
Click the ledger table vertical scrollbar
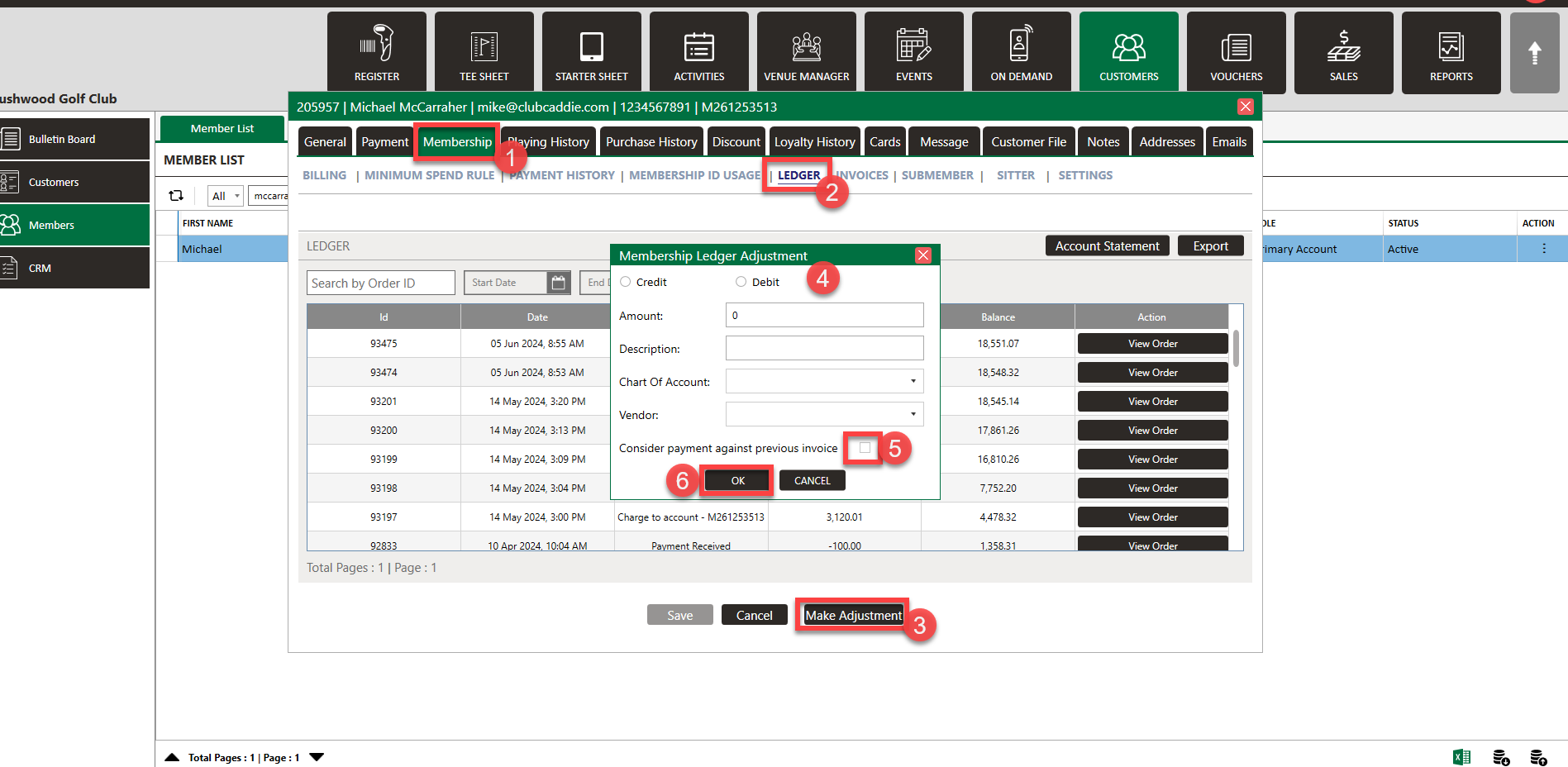click(x=1236, y=348)
